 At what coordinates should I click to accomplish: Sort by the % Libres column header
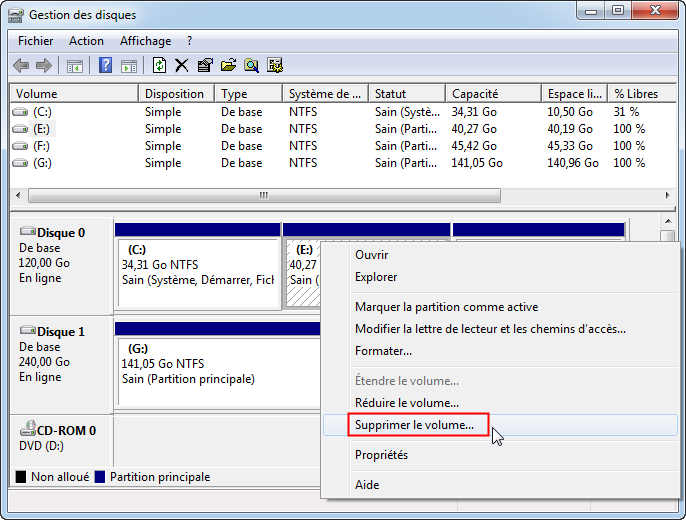642,94
